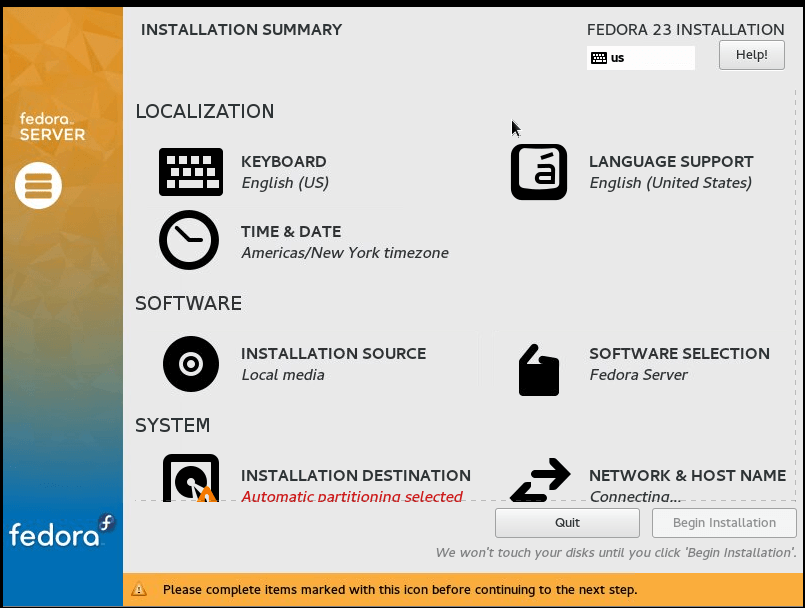Click the Help! button
The image size is (805, 608).
[x=752, y=55]
